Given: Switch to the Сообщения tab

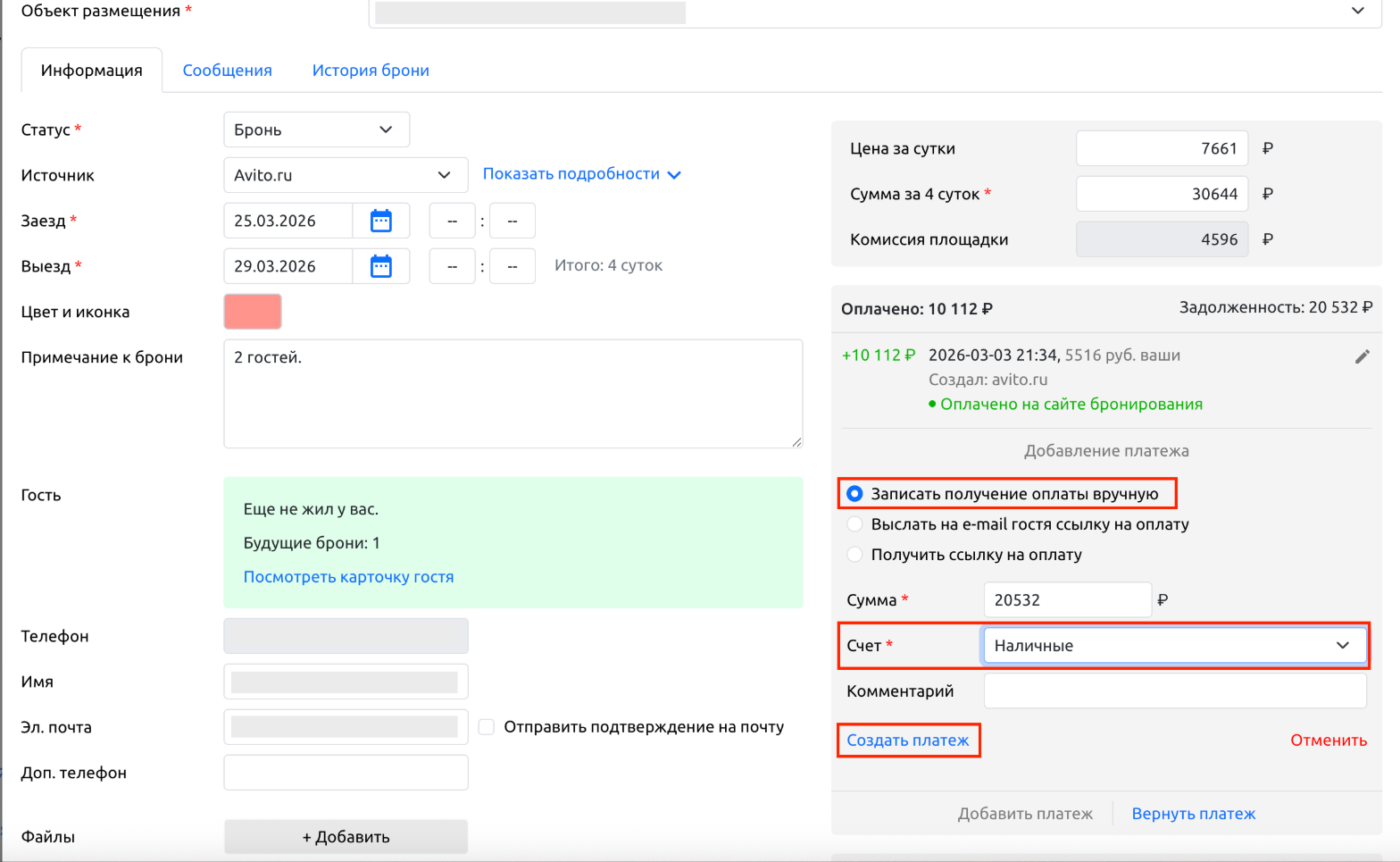Looking at the screenshot, I should 227,71.
